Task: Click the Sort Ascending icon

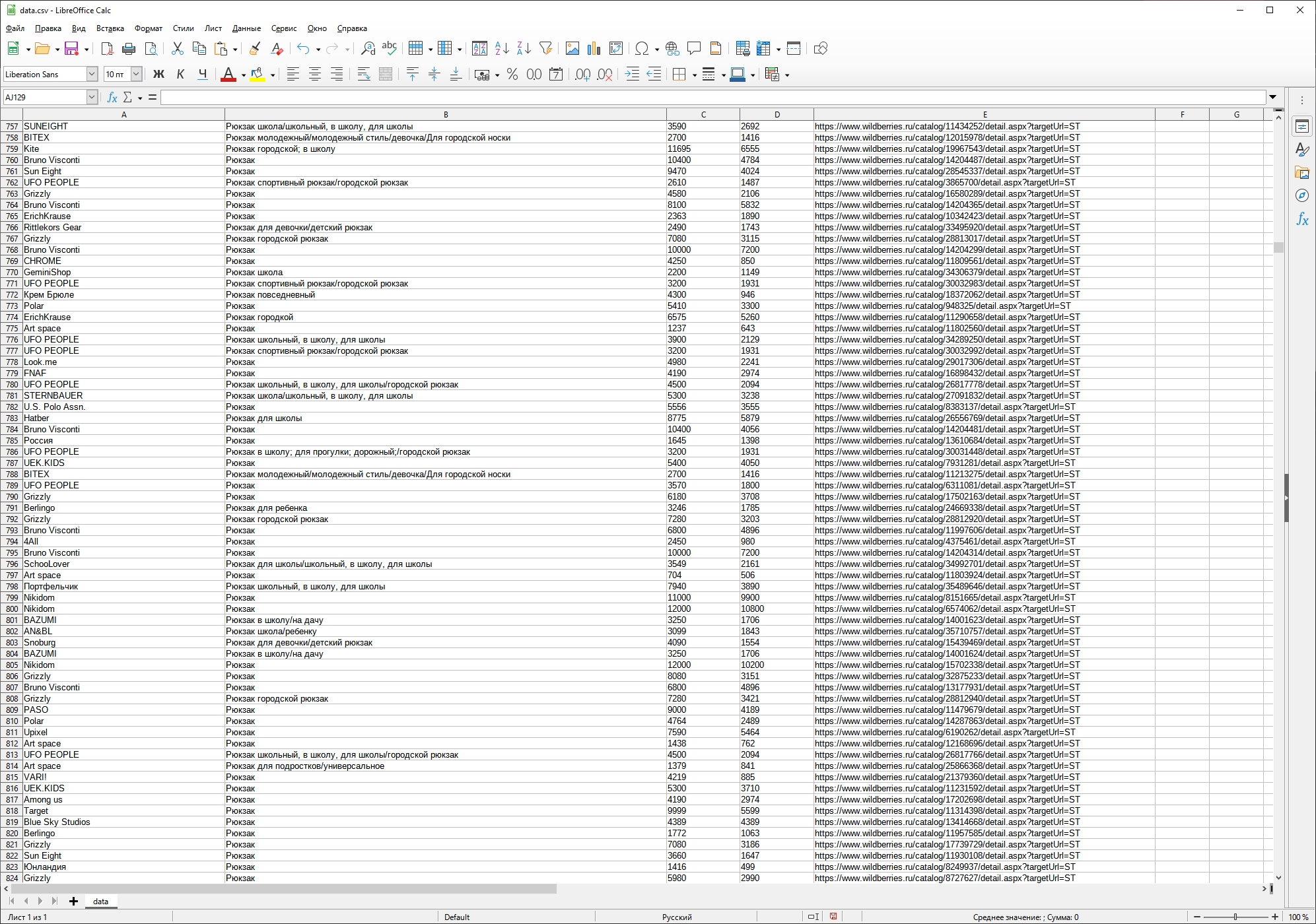Action: pyautogui.click(x=502, y=49)
